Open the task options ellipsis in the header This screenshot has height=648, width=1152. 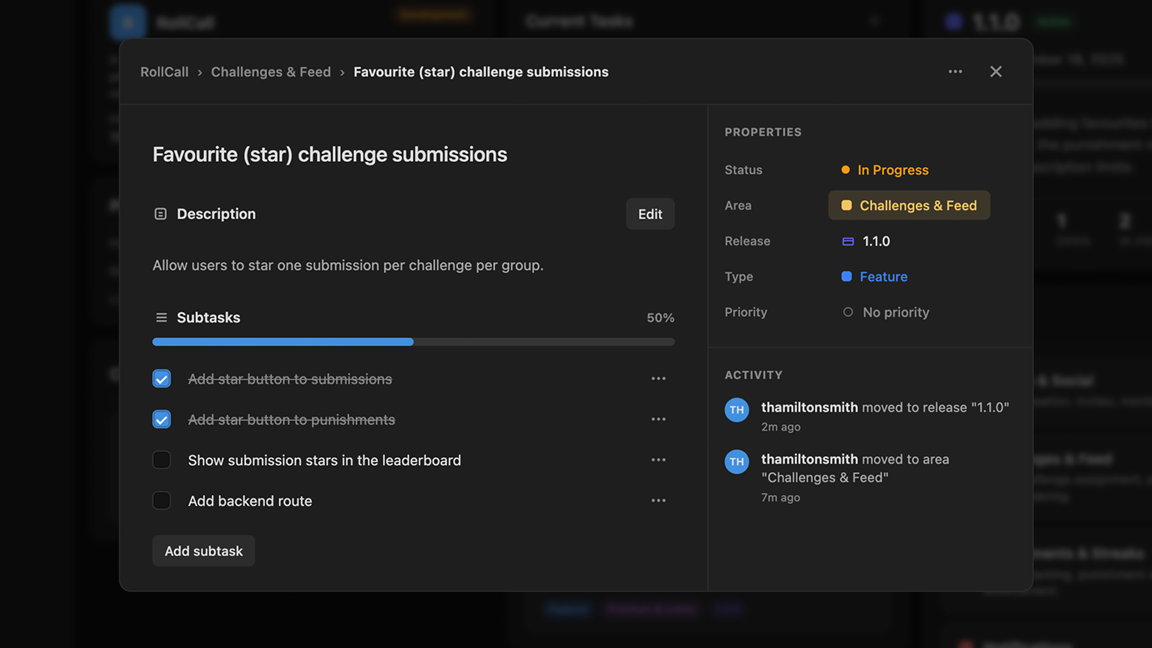(955, 71)
